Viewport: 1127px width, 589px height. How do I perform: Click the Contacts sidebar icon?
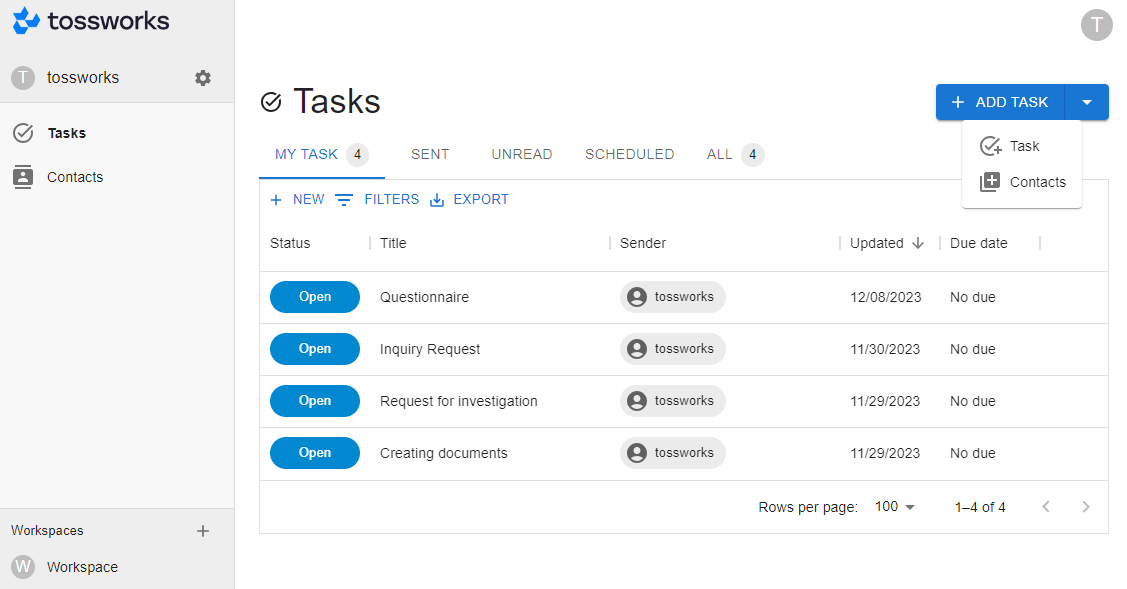[x=23, y=177]
